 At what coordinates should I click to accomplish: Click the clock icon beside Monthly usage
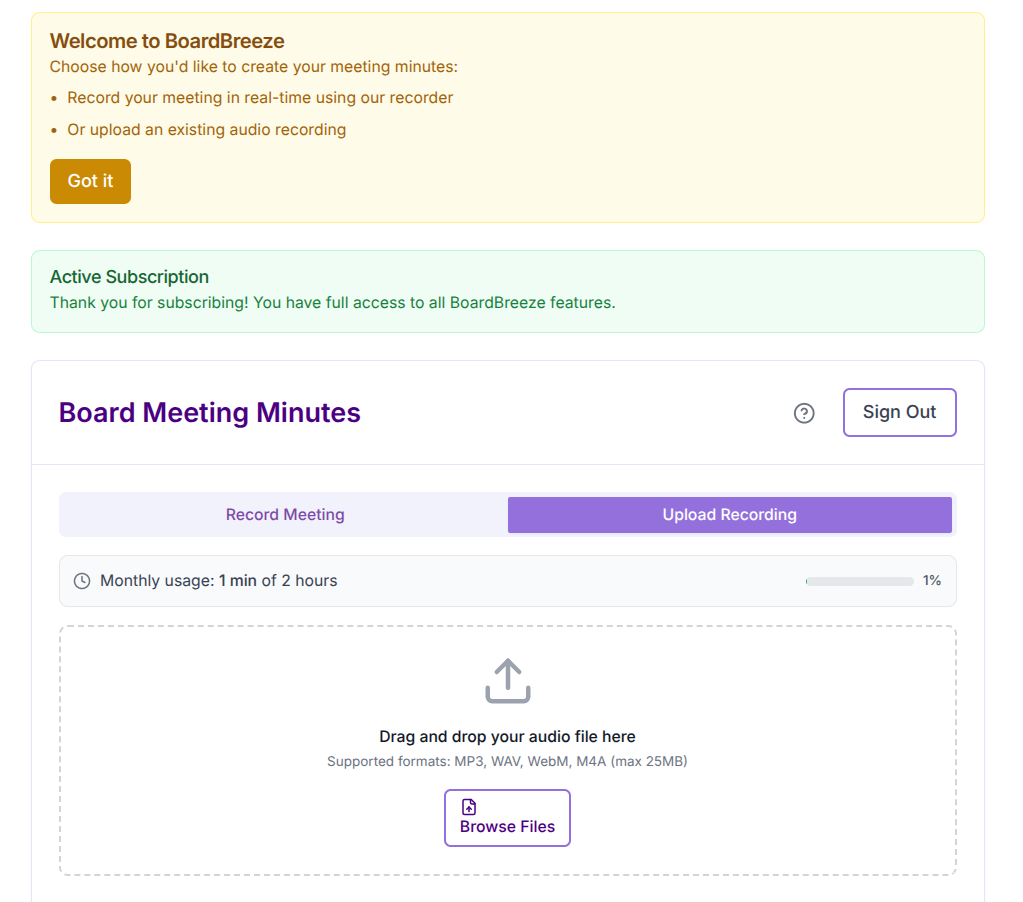(82, 581)
